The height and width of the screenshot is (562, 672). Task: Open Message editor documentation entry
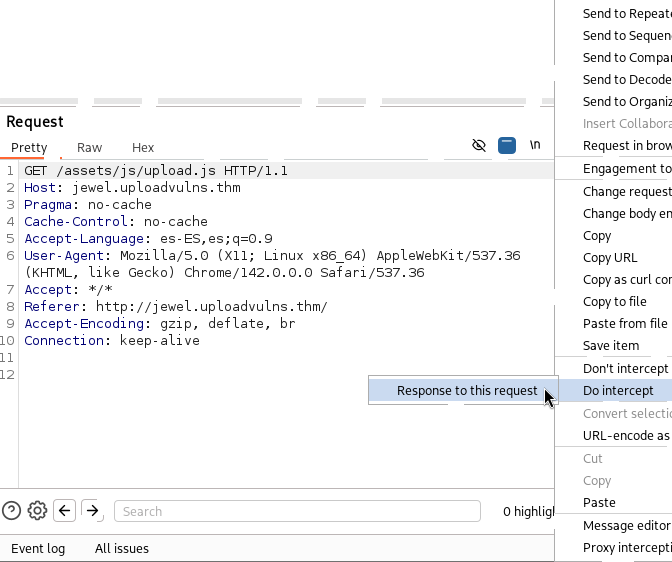click(x=613, y=525)
